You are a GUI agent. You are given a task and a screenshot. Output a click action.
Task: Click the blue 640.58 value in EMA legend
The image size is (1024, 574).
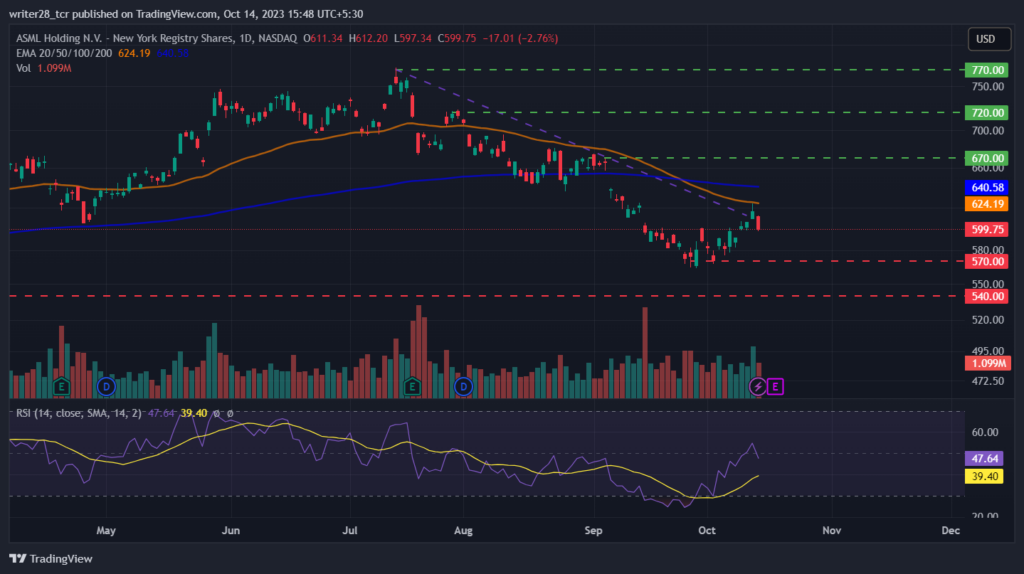(x=172, y=53)
